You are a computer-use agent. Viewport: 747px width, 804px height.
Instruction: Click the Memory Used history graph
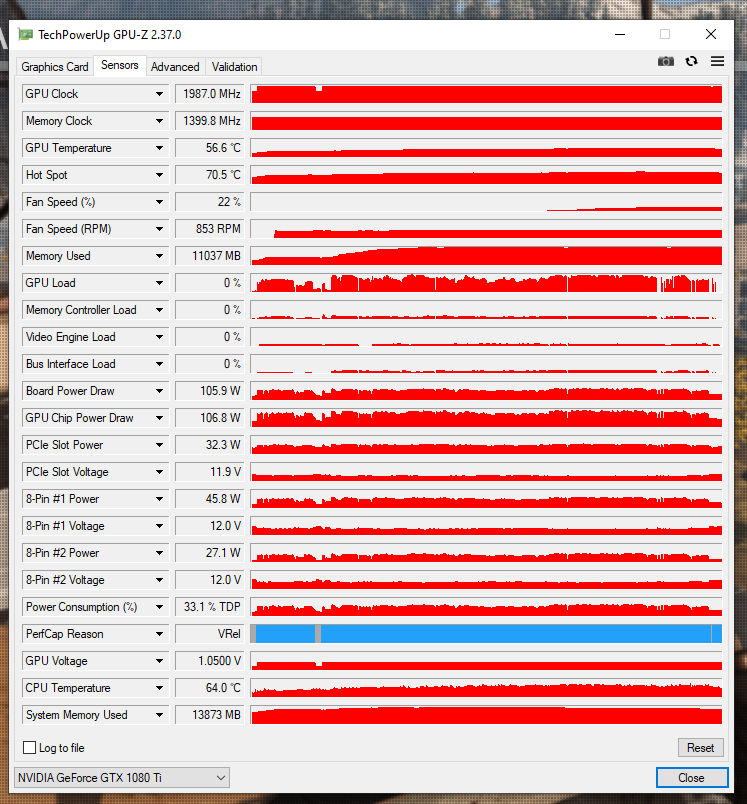pos(486,256)
